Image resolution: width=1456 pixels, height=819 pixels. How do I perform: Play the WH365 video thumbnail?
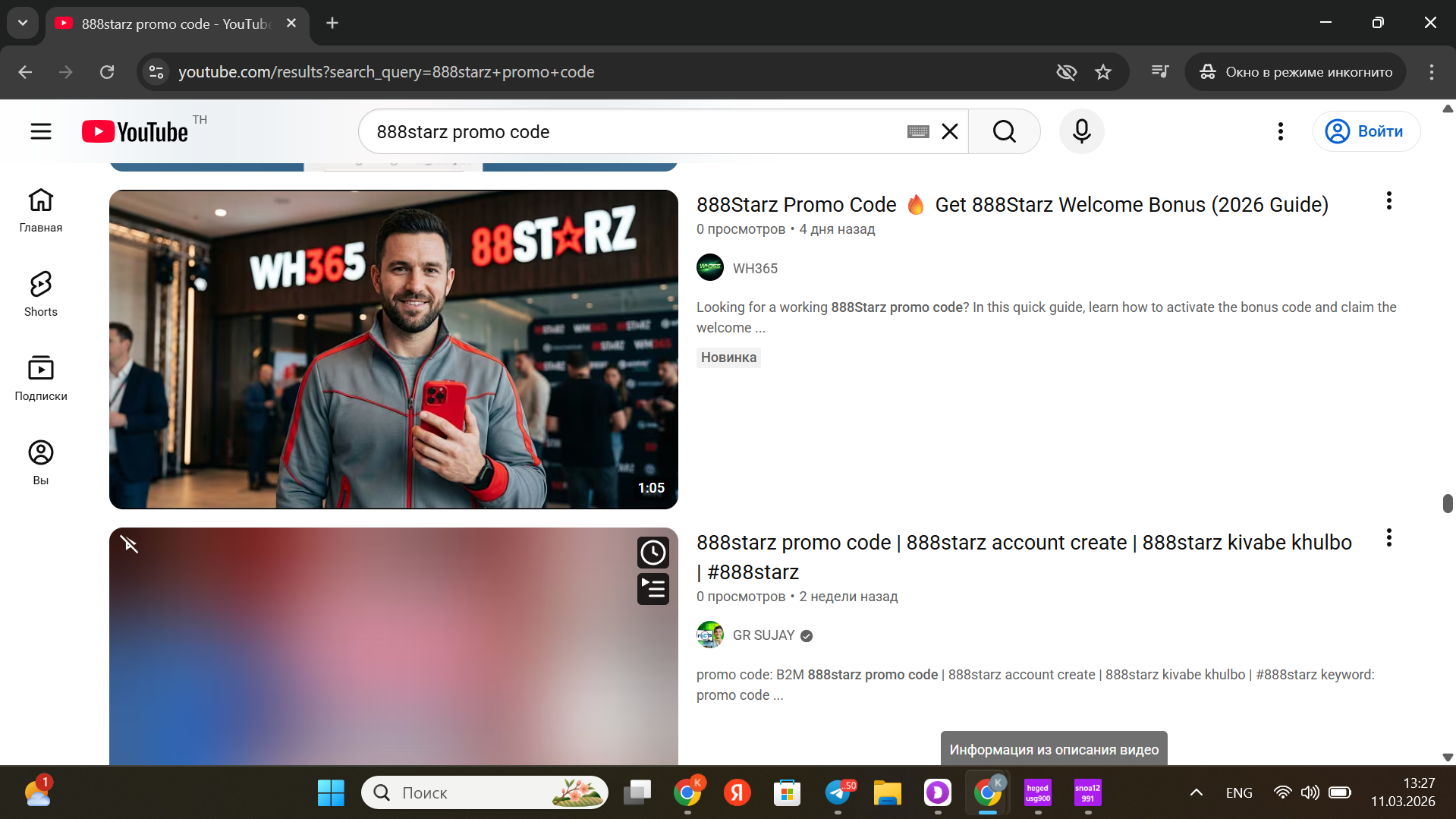tap(393, 349)
